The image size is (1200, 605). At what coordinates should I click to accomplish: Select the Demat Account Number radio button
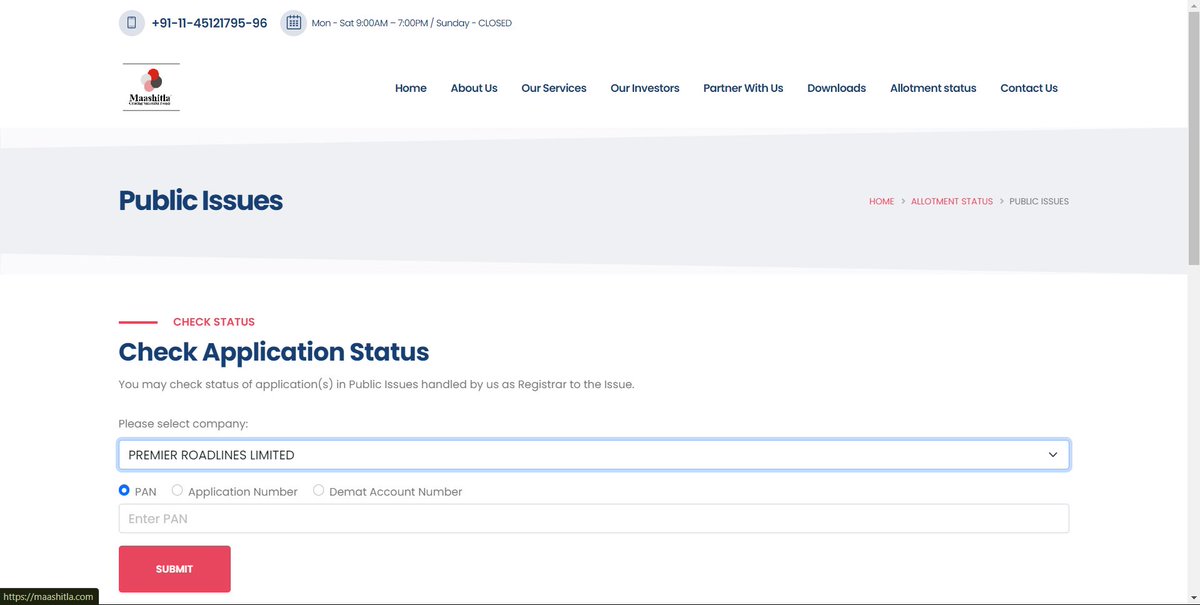(319, 491)
